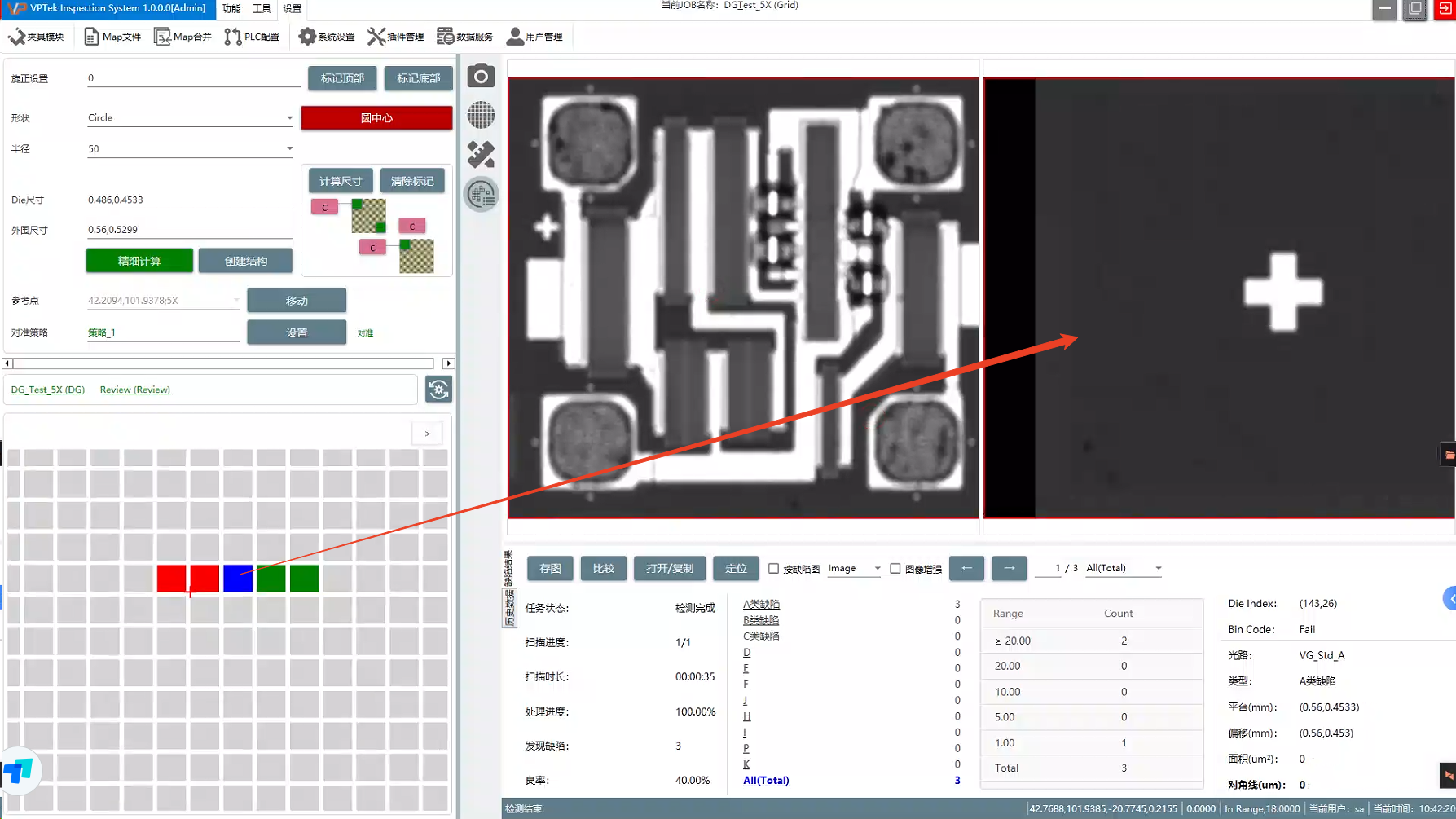Open the radius dropdown showing 50
Image resolution: width=1456 pixels, height=819 pixels.
pos(289,149)
